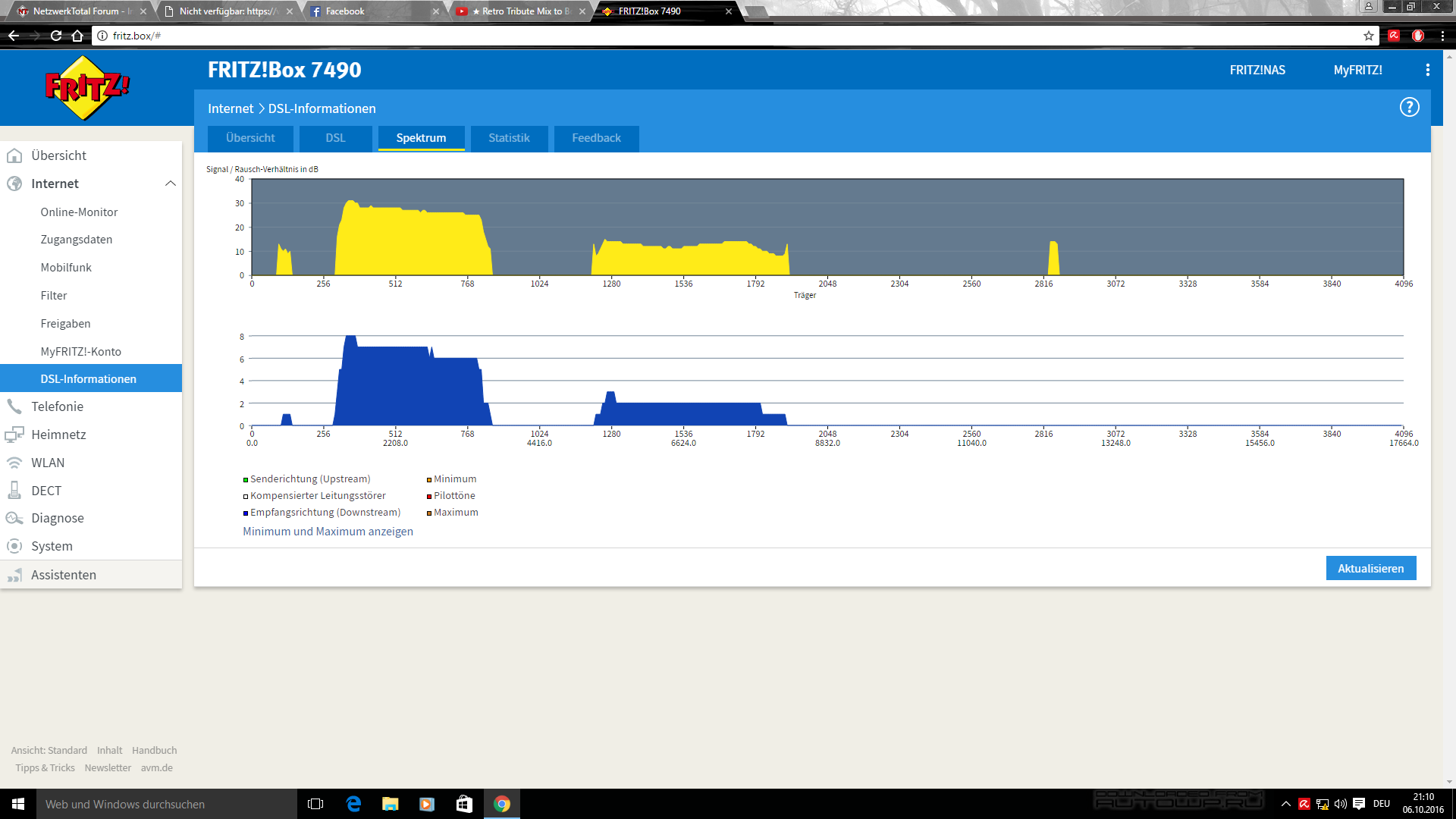Bookmark the page with the star icon
The height and width of the screenshot is (819, 1456).
1368,36
